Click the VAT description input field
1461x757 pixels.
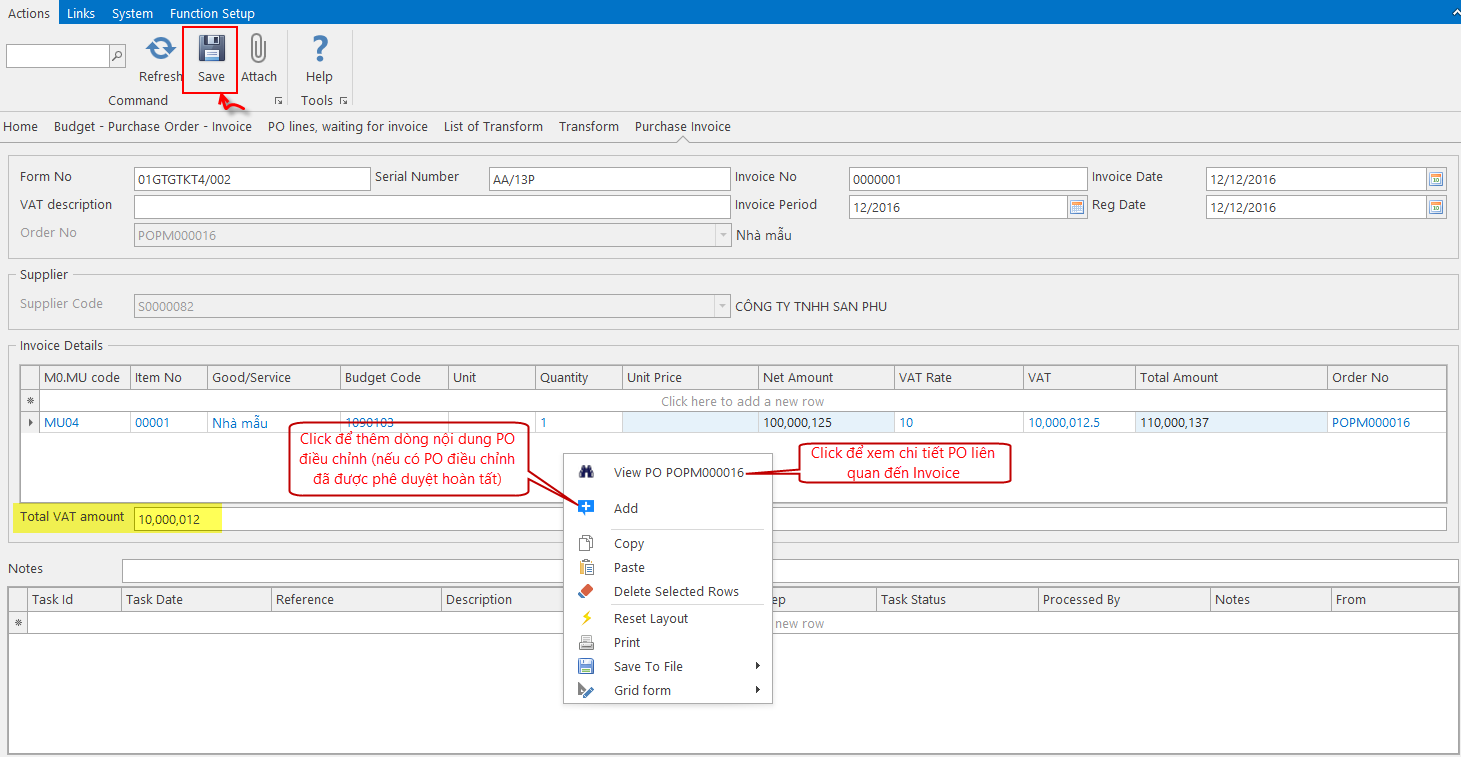[x=432, y=207]
